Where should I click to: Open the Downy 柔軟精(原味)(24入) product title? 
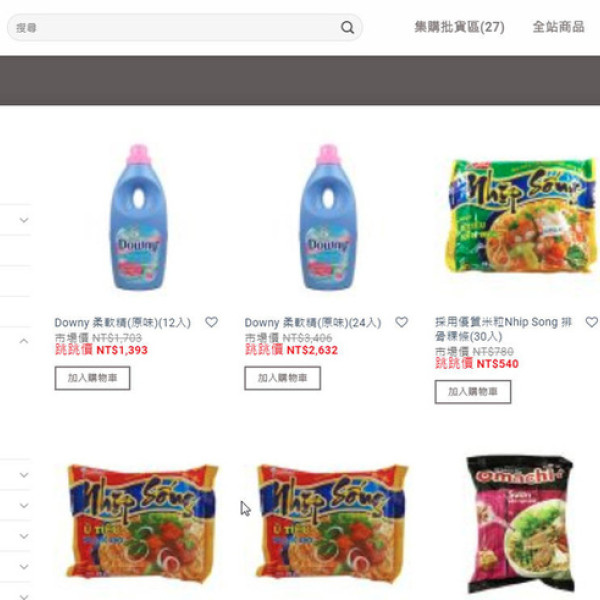pos(313,323)
